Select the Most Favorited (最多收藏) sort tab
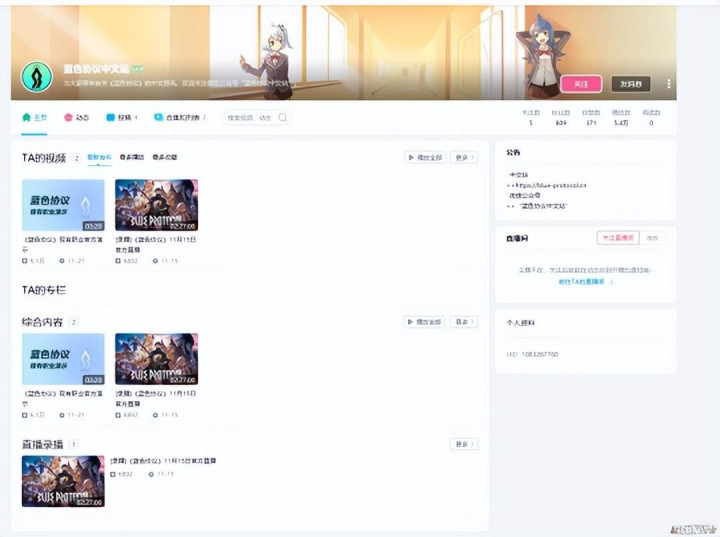 [165, 157]
